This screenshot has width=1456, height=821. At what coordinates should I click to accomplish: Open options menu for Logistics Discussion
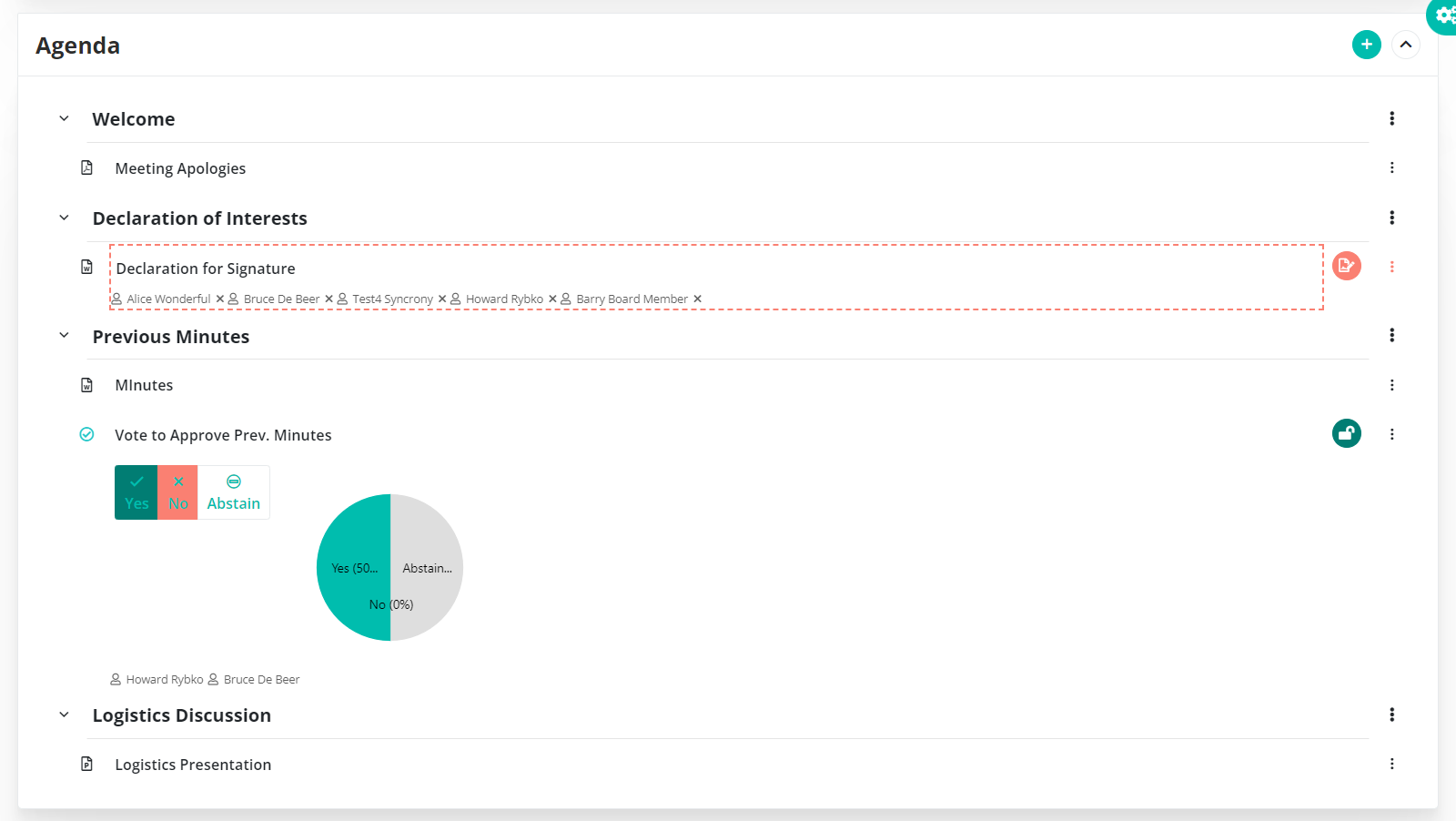click(1391, 715)
